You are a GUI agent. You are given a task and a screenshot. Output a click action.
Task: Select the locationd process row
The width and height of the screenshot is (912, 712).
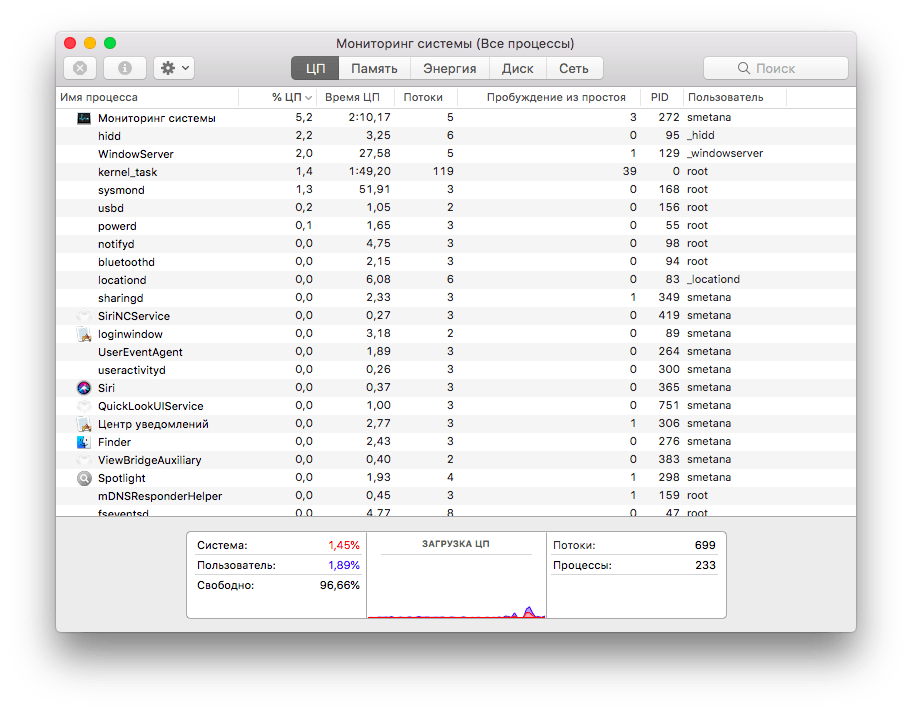[456, 280]
